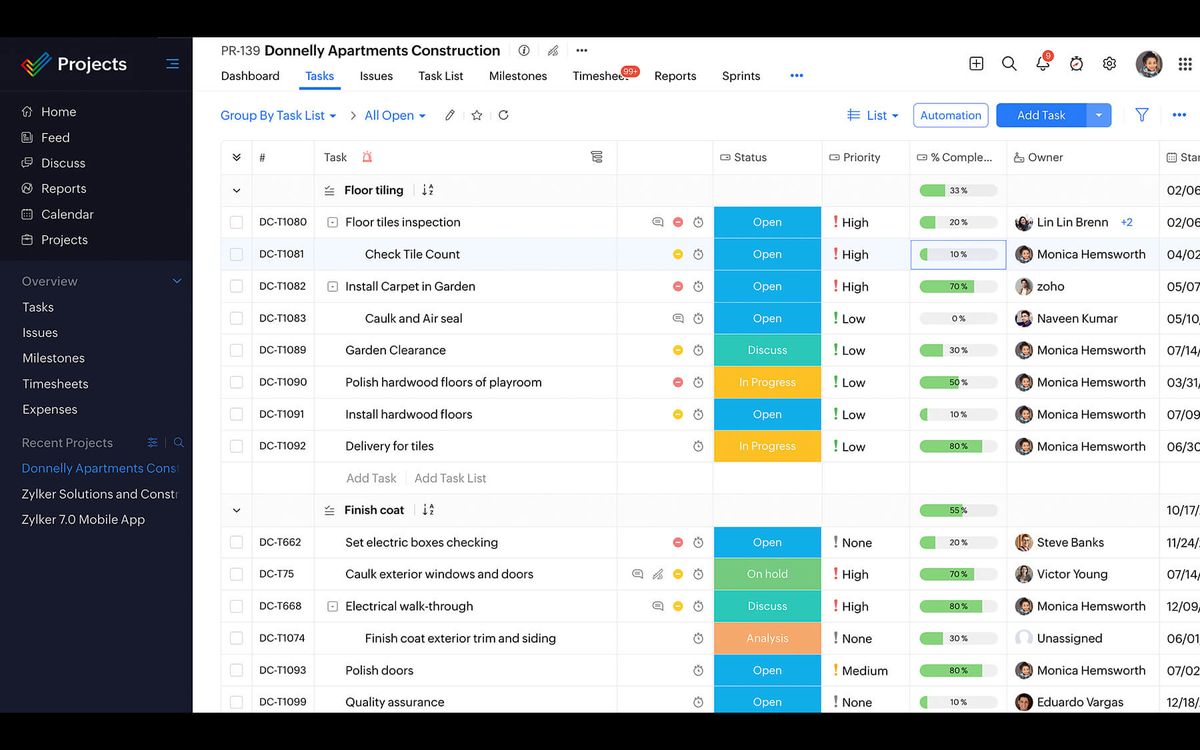Open more options beside filter icon
The height and width of the screenshot is (750, 1200).
coord(1179,115)
